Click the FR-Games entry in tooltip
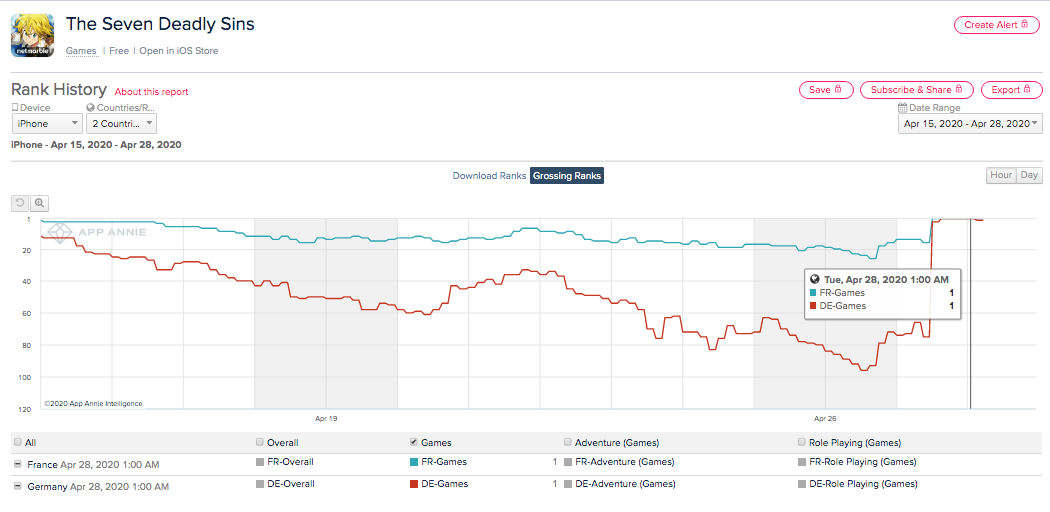The image size is (1050, 512). coord(842,292)
